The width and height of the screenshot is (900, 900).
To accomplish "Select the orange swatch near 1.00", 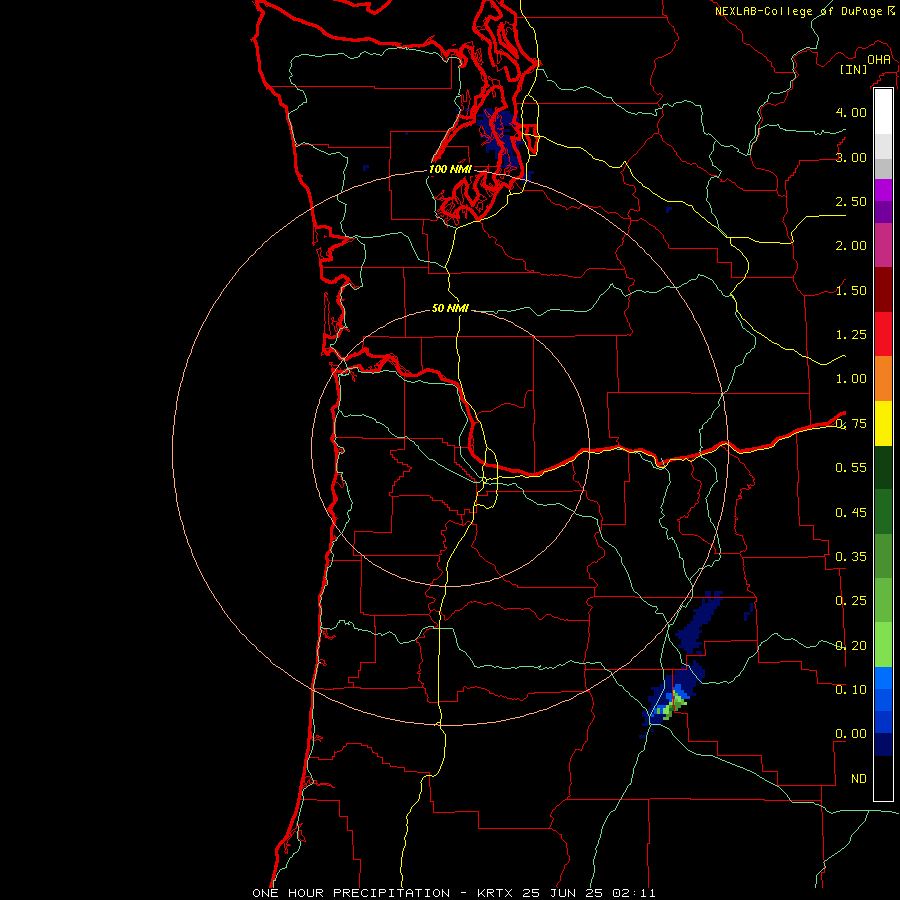I will 883,379.
